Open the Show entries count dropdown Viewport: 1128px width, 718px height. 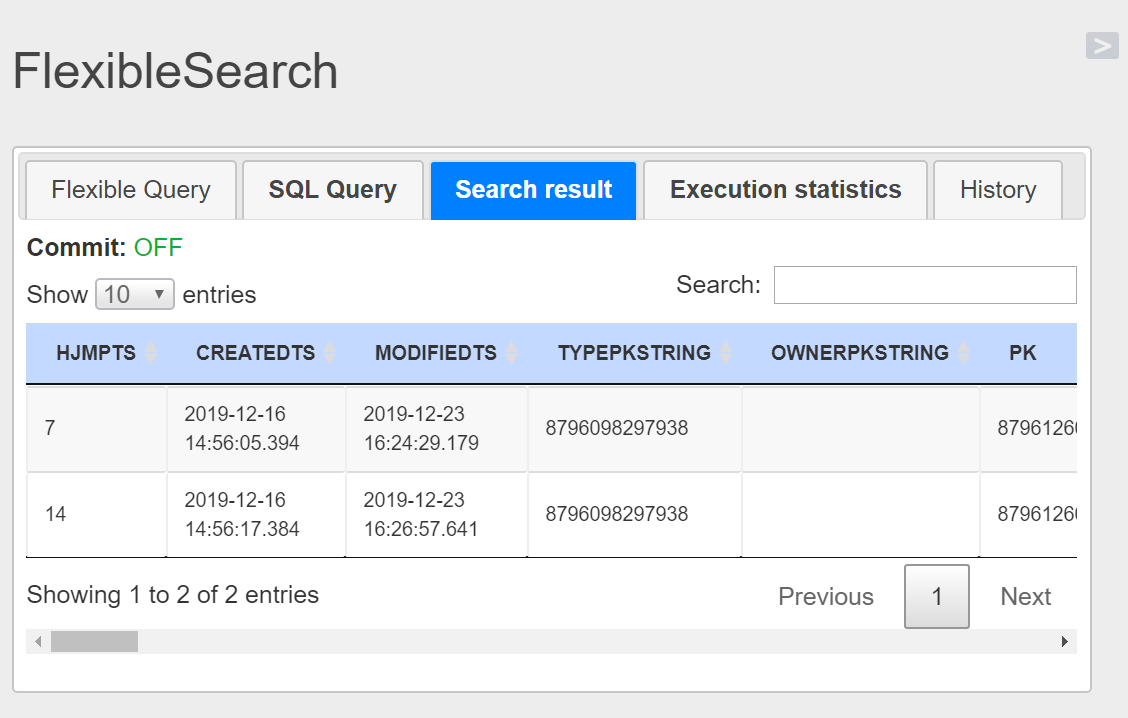pos(135,295)
